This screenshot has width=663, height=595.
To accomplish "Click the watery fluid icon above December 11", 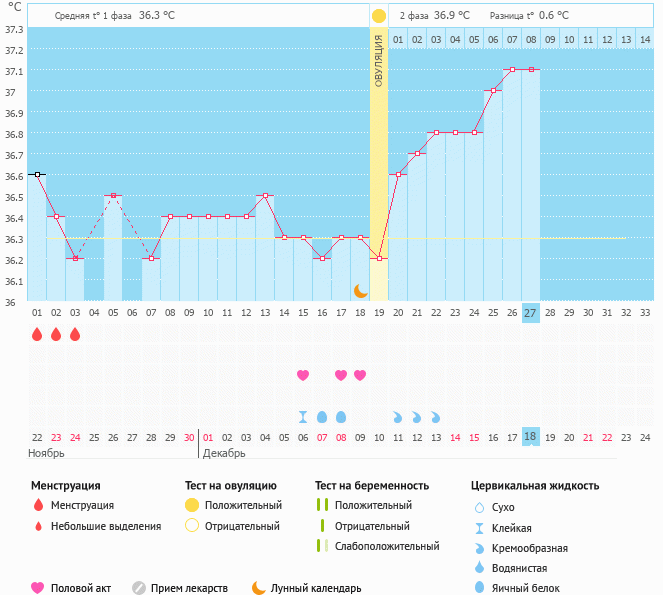I will pos(397,416).
